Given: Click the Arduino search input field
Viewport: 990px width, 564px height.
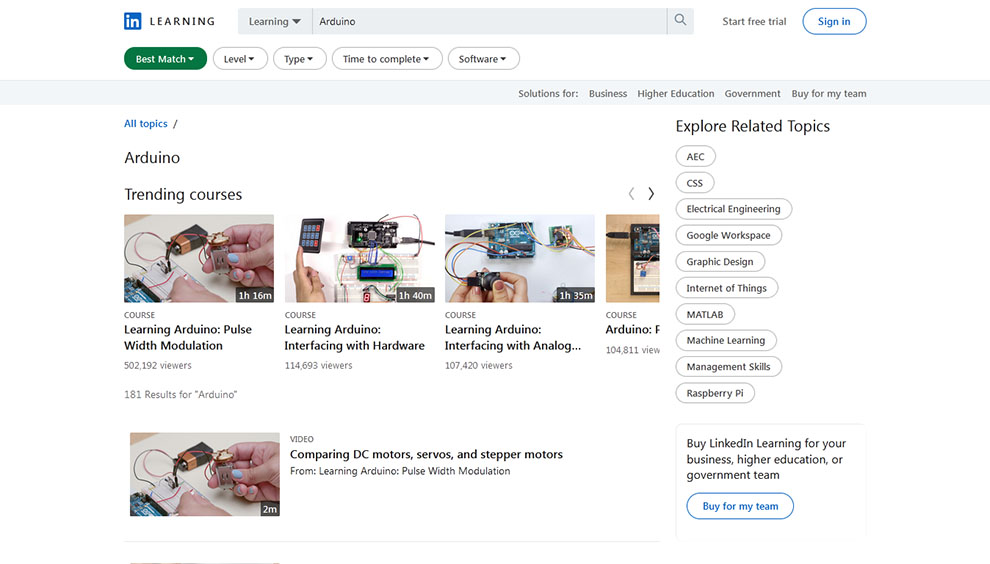Looking at the screenshot, I should [489, 21].
